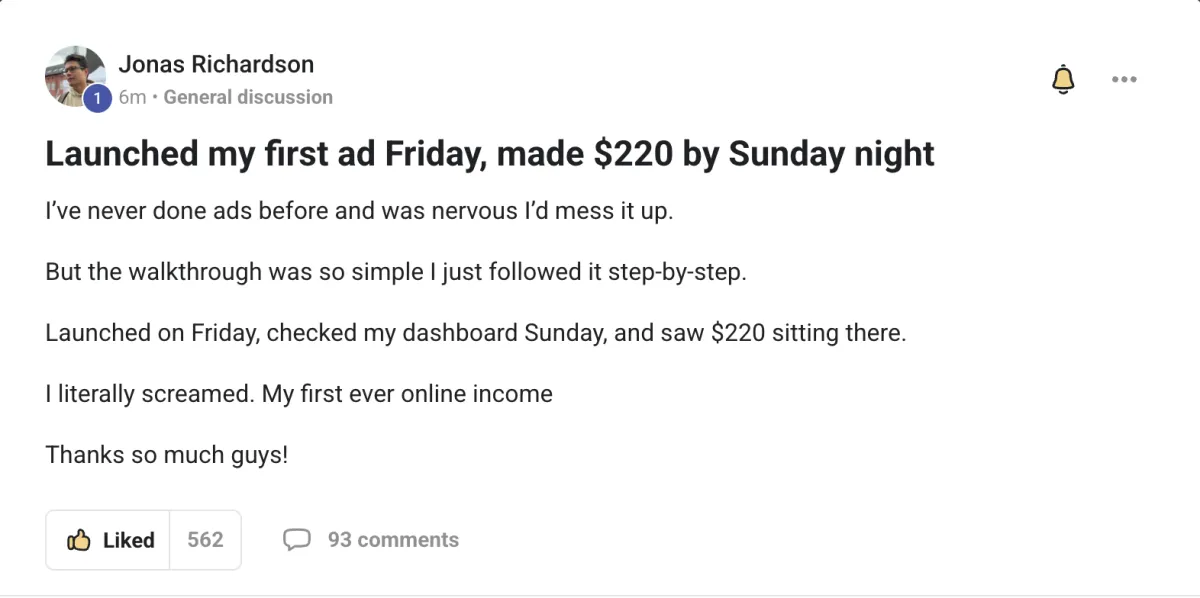Toggle the Liked button off

pyautogui.click(x=108, y=540)
